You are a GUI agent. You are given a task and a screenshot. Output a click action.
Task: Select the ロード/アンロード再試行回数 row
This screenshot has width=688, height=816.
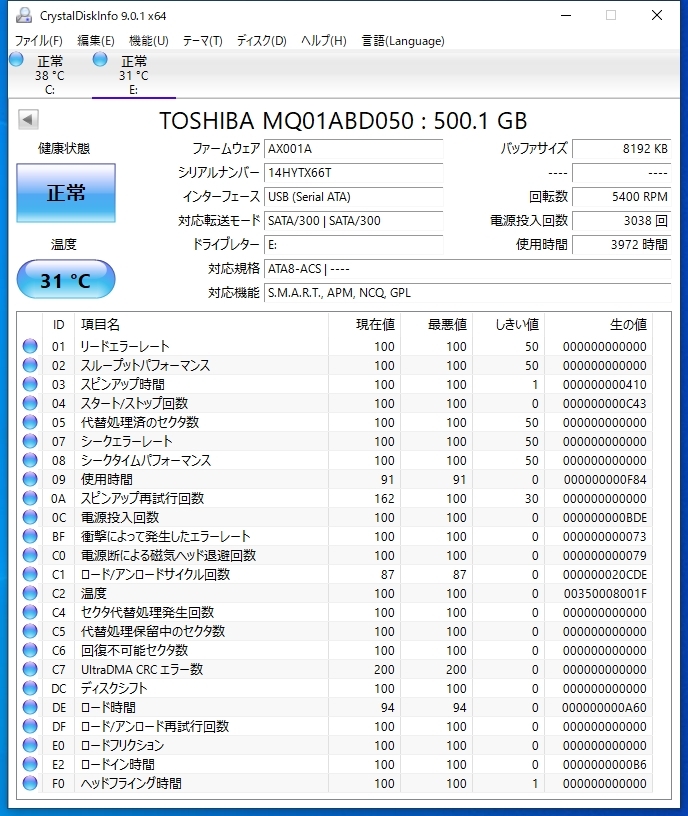click(336, 726)
